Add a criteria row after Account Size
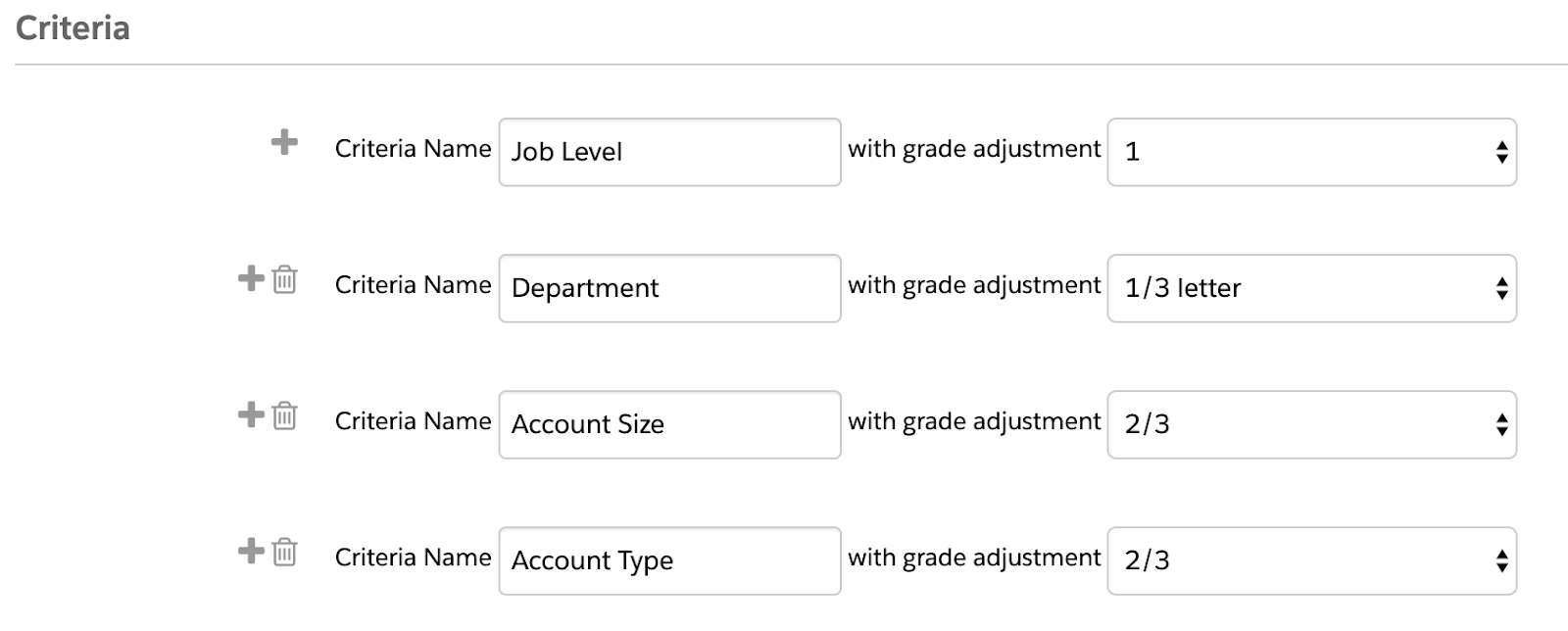1568x631 pixels. click(251, 415)
